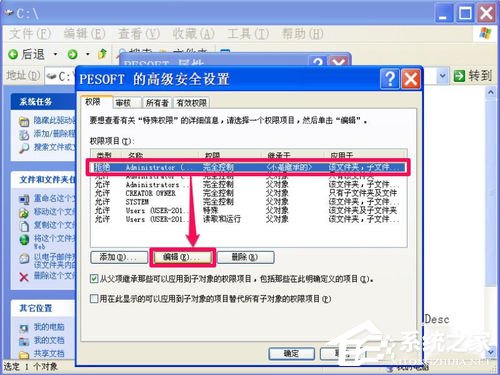Select the SYSTEM permission row
Viewport: 500px width, 375px height.
click(x=248, y=202)
